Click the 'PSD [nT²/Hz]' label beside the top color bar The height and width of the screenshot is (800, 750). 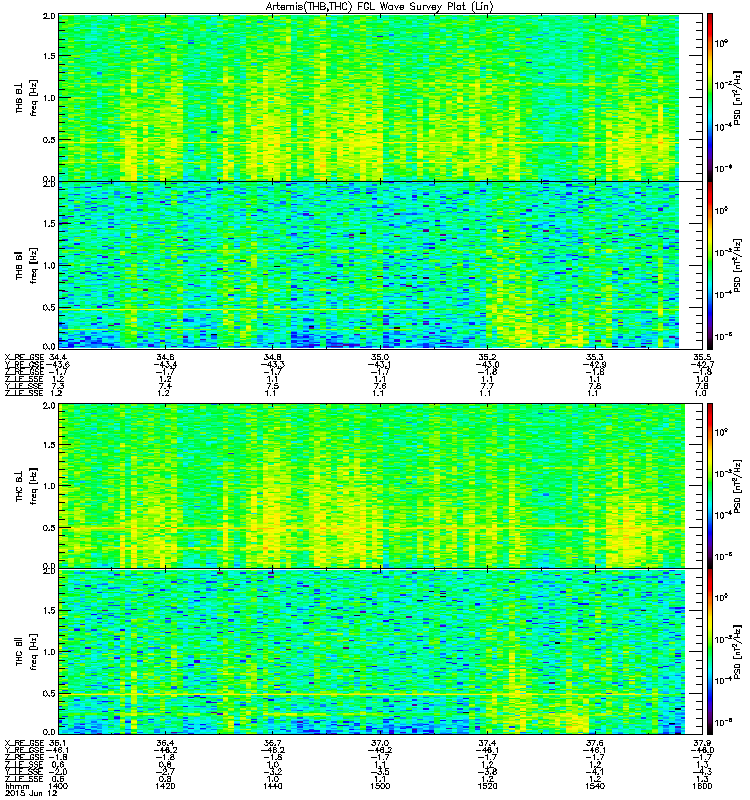(737, 98)
